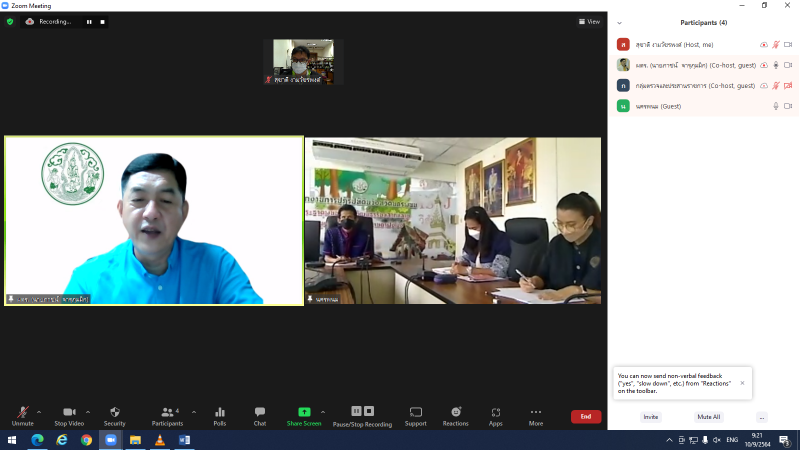Open the taskbar clock and date
800x450 pixels.
pyautogui.click(x=757, y=440)
